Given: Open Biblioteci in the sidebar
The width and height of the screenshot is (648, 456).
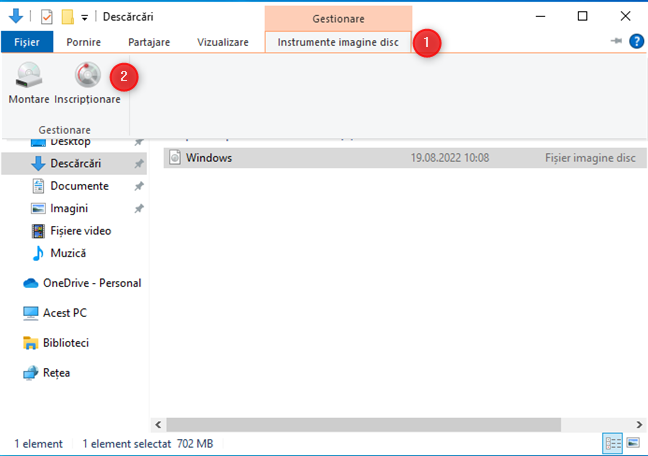Looking at the screenshot, I should pyautogui.click(x=66, y=343).
